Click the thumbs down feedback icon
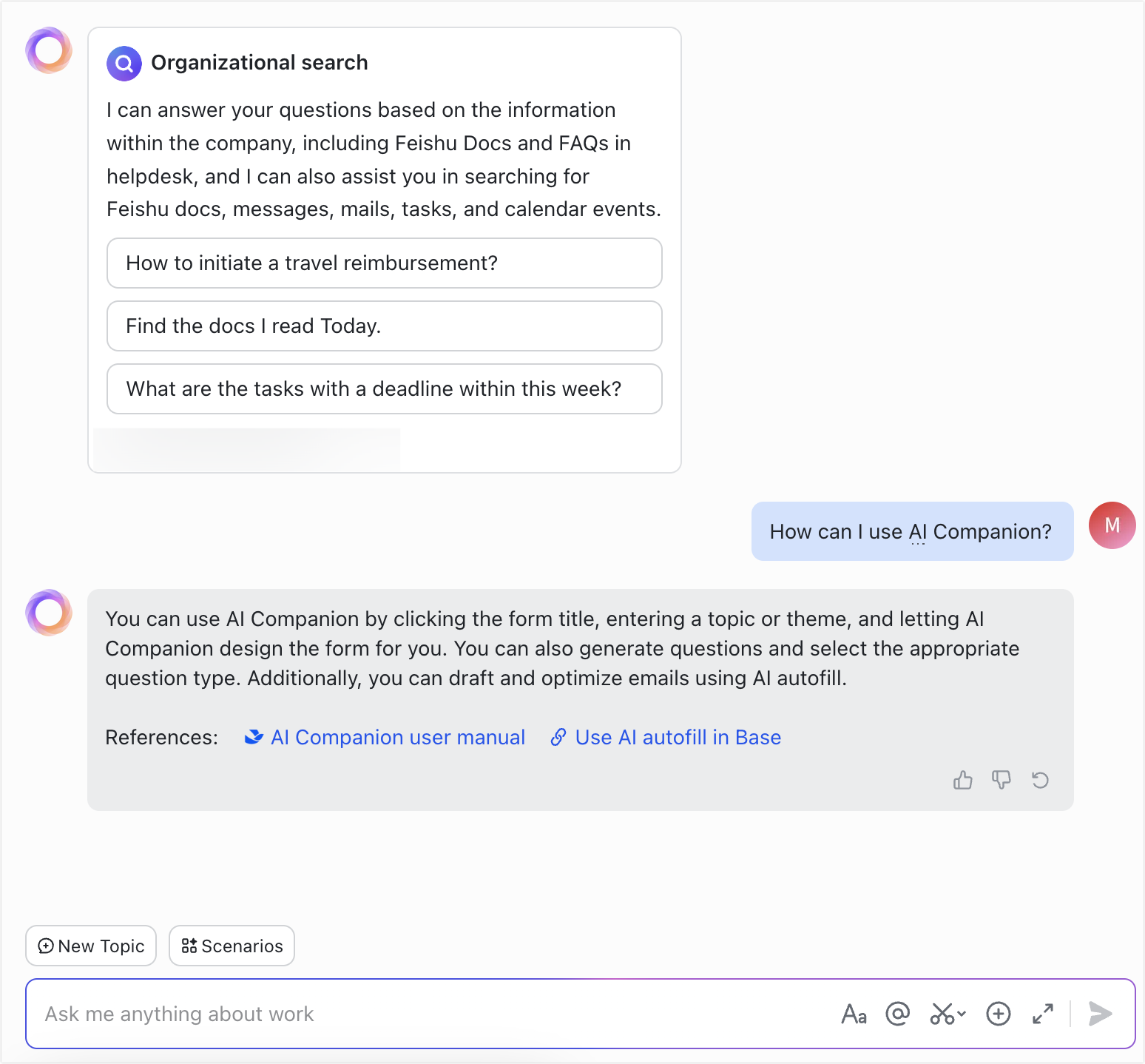1145x1064 pixels. click(1001, 780)
